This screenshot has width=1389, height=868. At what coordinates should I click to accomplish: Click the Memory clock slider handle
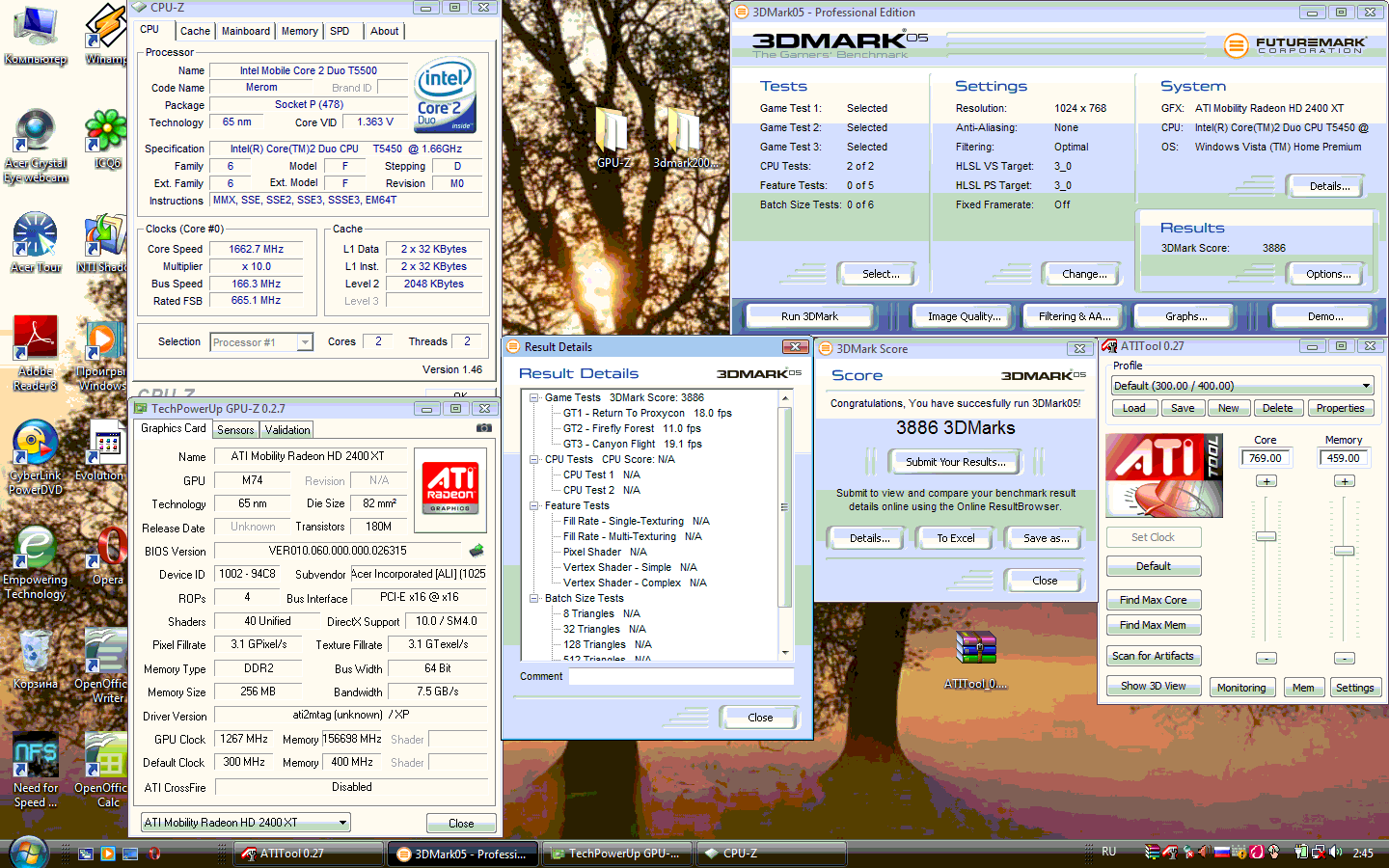tap(1345, 552)
